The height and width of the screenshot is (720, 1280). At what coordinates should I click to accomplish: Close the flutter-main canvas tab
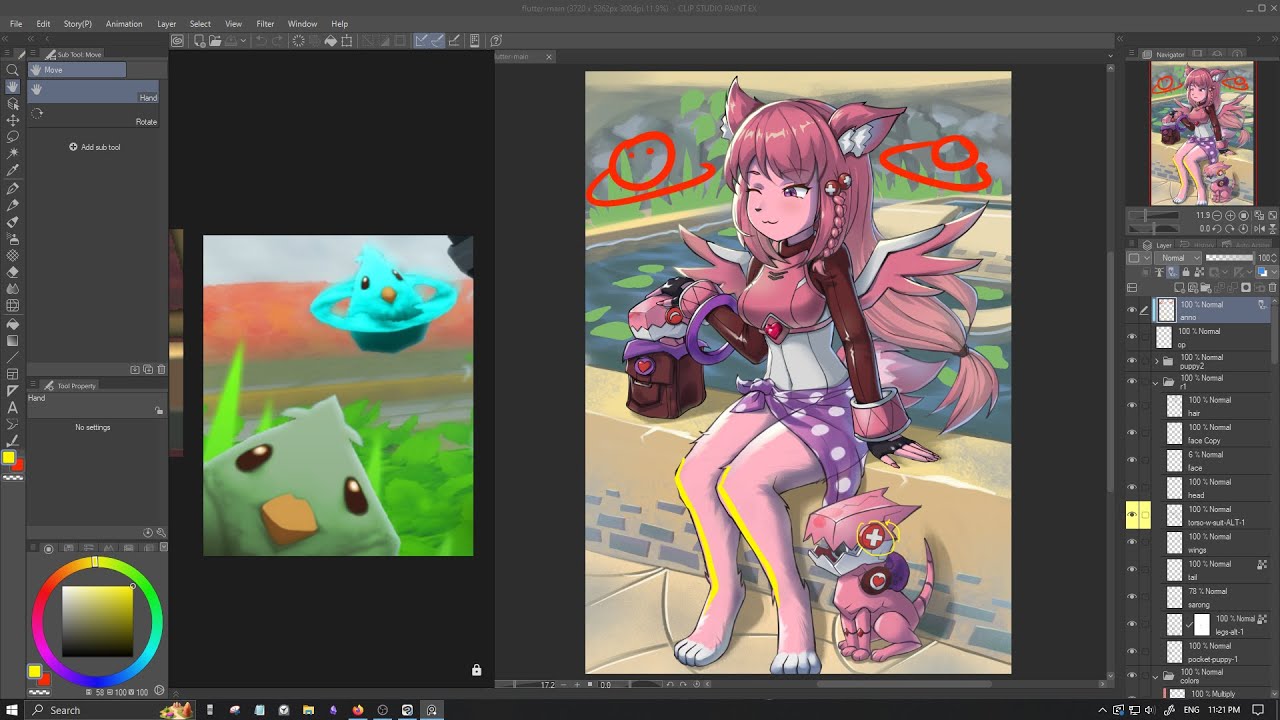coord(548,57)
